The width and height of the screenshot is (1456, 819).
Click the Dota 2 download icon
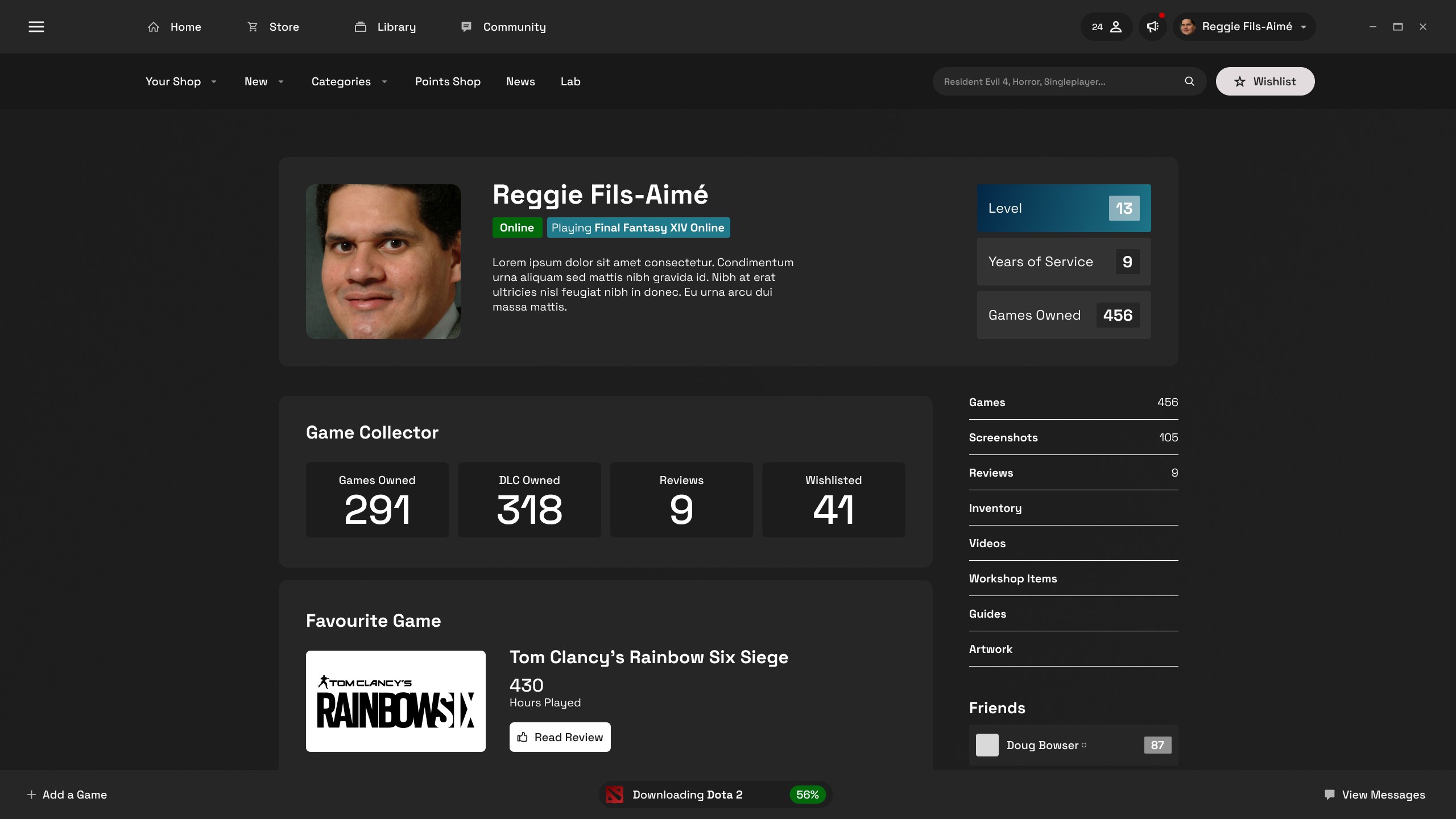(614, 795)
